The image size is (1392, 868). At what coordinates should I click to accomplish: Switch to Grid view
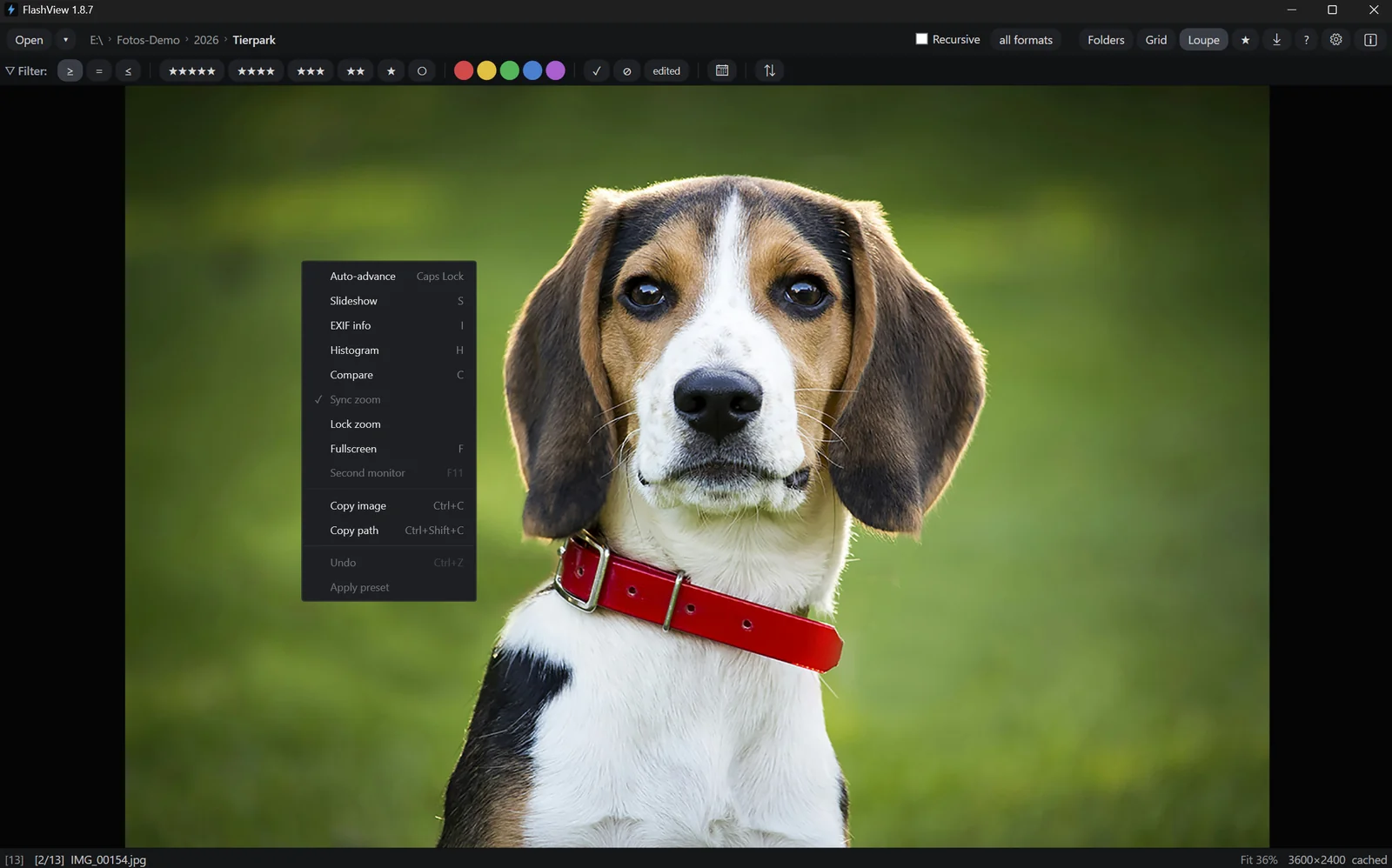click(x=1156, y=40)
